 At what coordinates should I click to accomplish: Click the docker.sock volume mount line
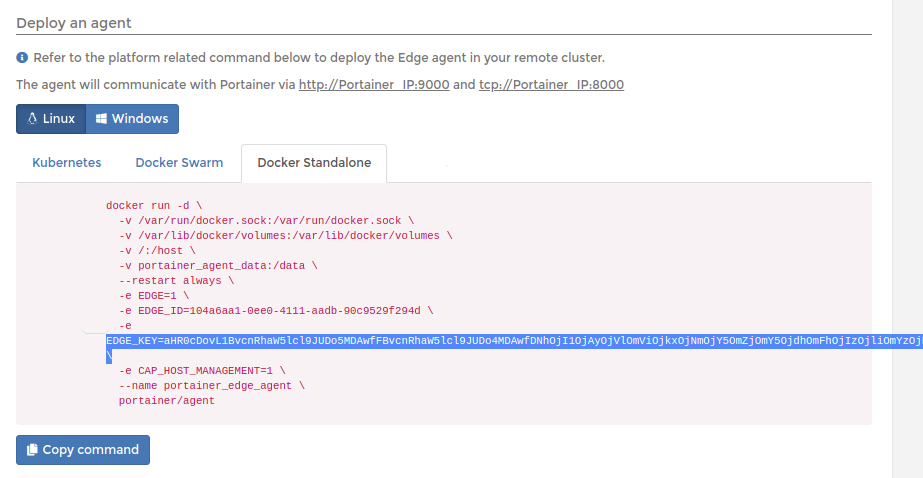tap(266, 221)
